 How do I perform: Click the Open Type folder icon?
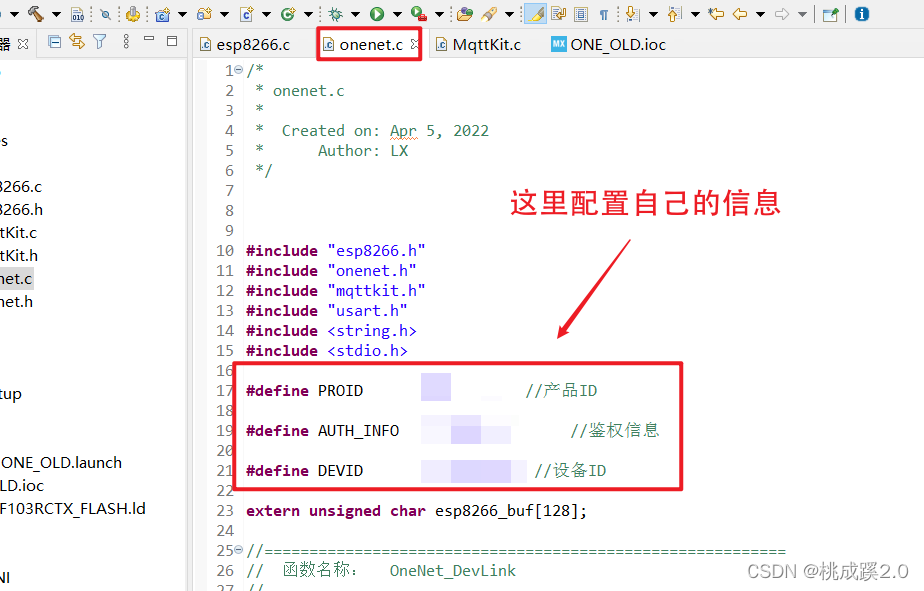[465, 14]
